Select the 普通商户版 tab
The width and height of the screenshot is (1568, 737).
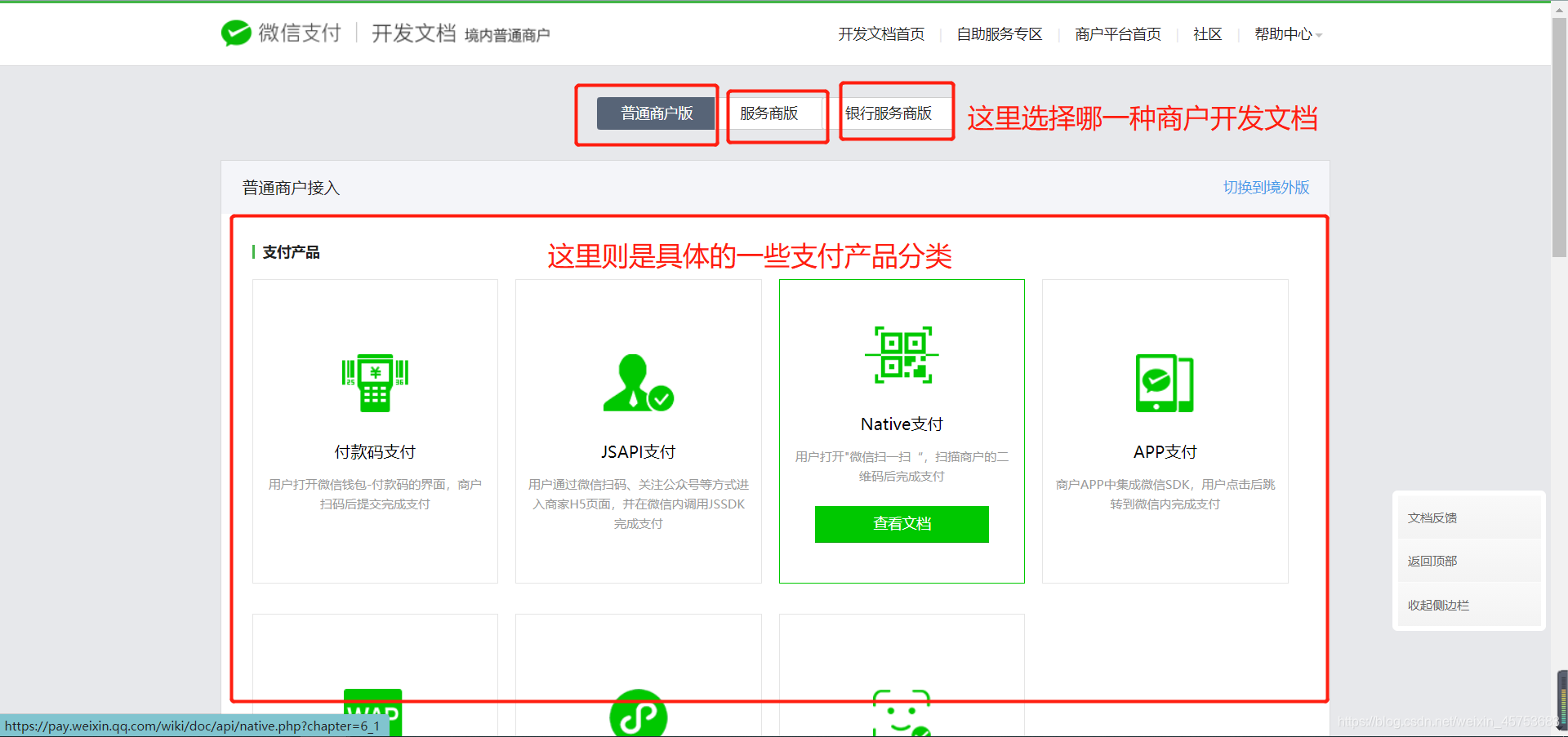(656, 113)
